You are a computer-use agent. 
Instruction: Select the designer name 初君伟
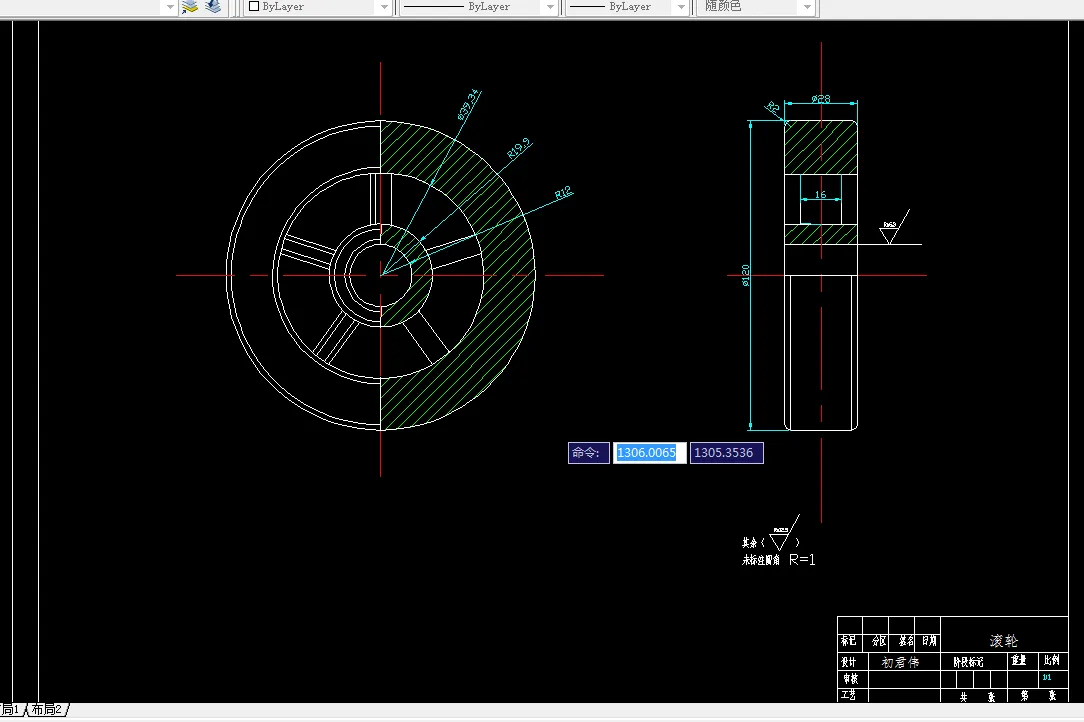(x=900, y=662)
